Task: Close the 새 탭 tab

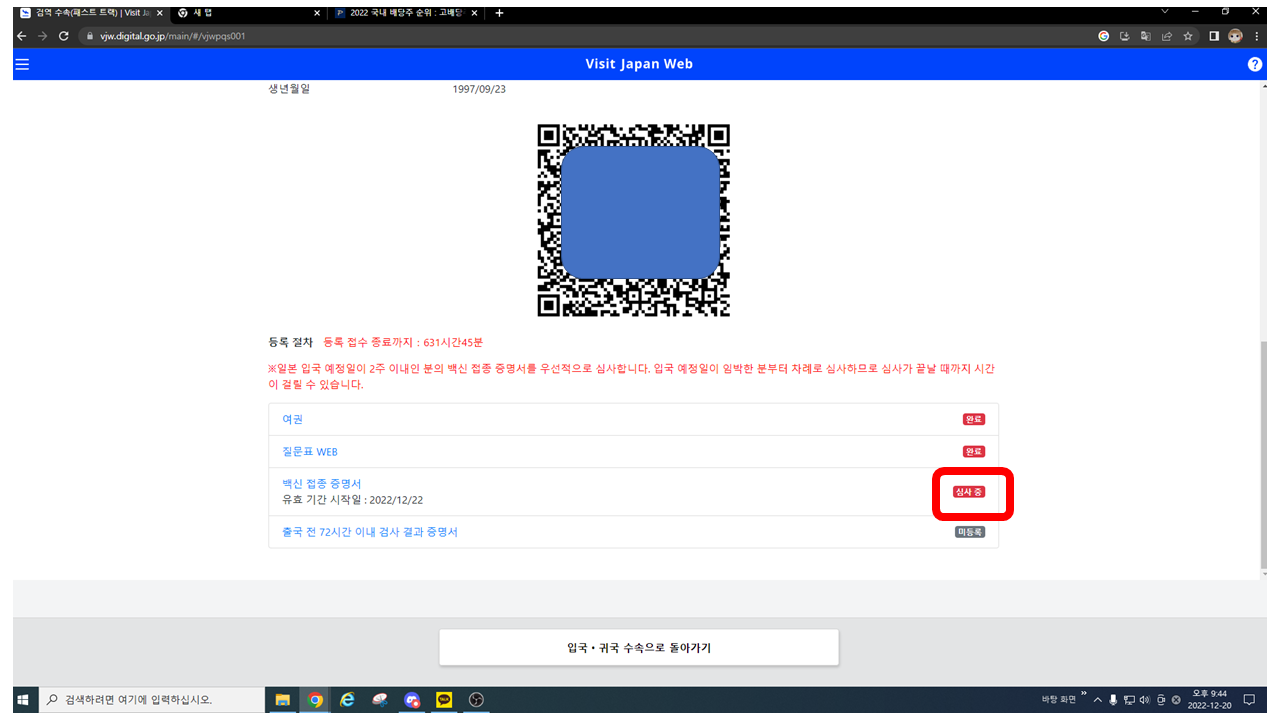Action: (318, 13)
